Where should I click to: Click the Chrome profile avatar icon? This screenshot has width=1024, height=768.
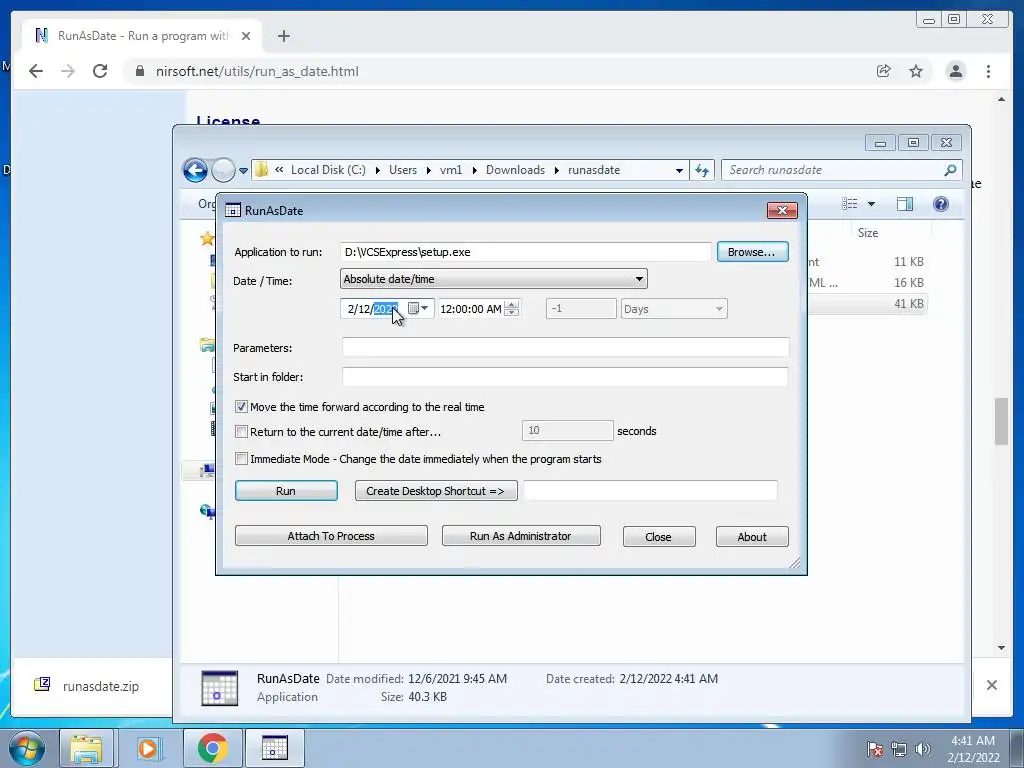(x=955, y=71)
